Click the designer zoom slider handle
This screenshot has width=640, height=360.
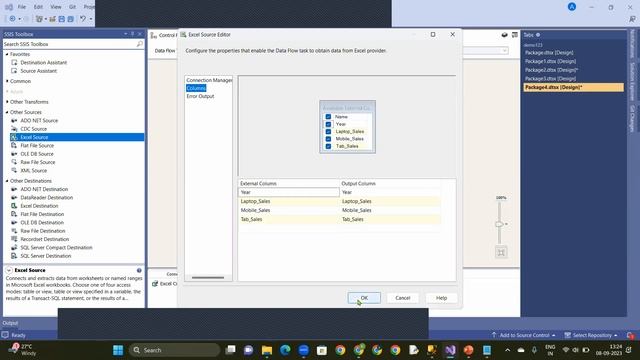500,224
